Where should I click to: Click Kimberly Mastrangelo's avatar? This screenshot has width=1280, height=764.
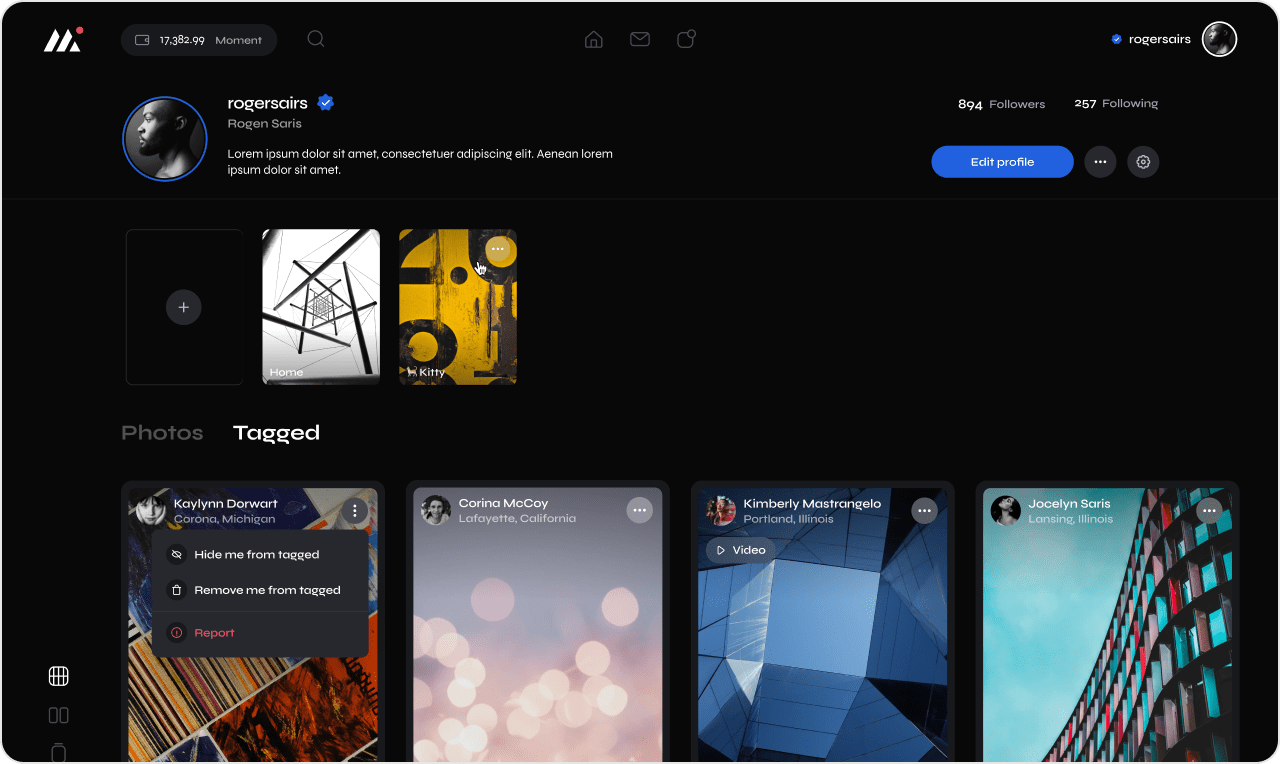(721, 510)
